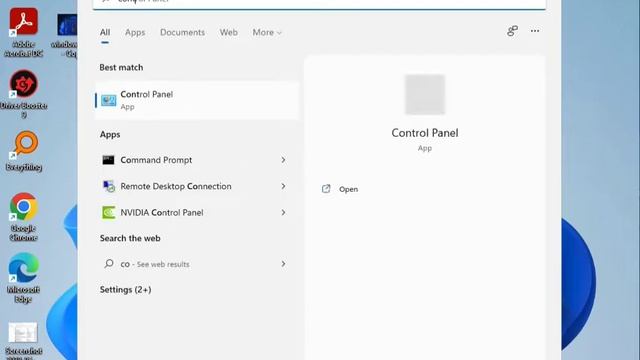The width and height of the screenshot is (640, 360).
Task: Expand the 'co' web results chevron
Action: click(283, 264)
